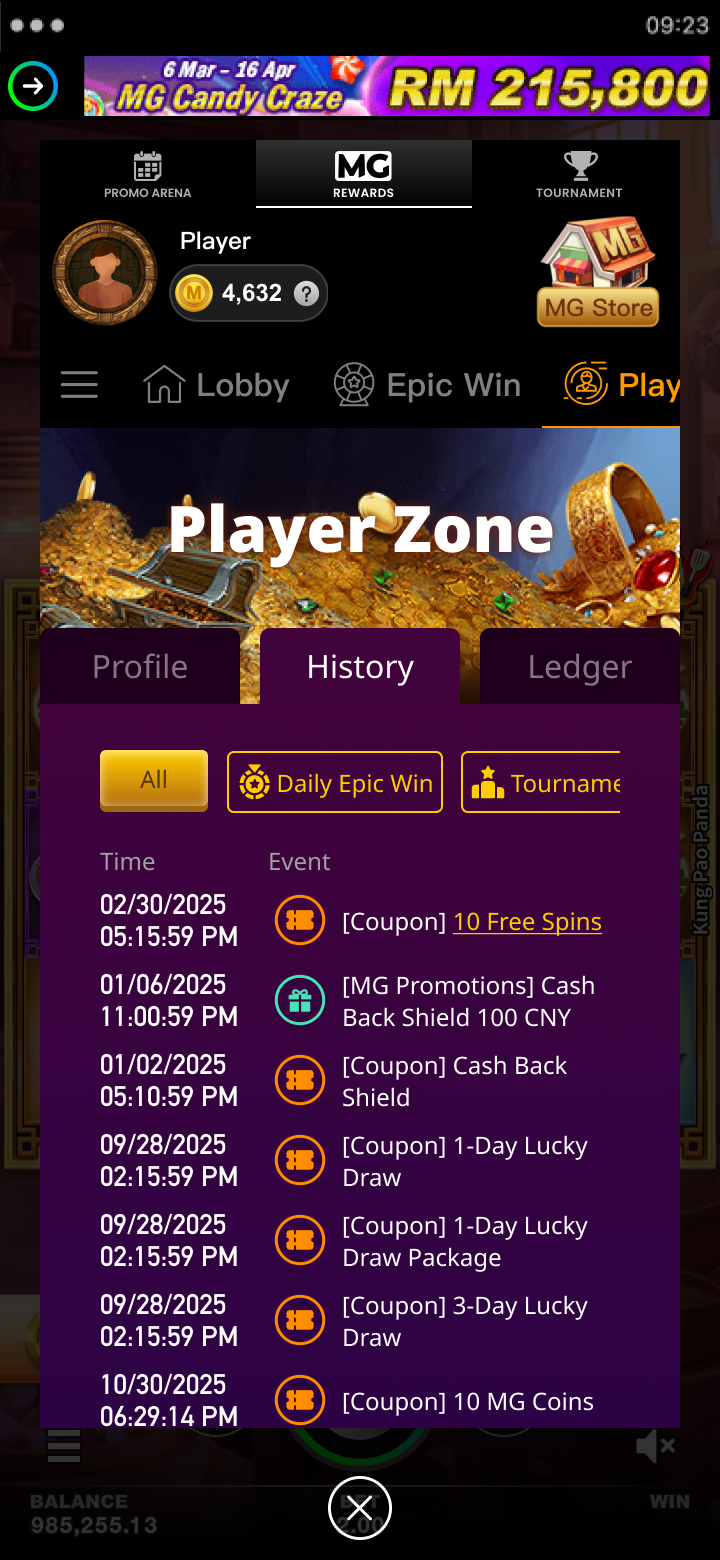Filter history by Daily Epic Win
The height and width of the screenshot is (1560, 720).
tap(335, 782)
